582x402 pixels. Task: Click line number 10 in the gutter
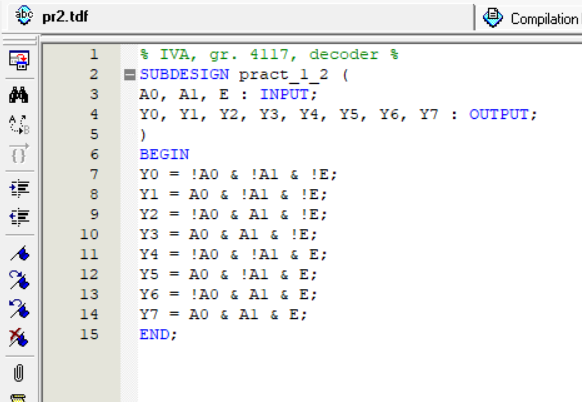tap(89, 234)
